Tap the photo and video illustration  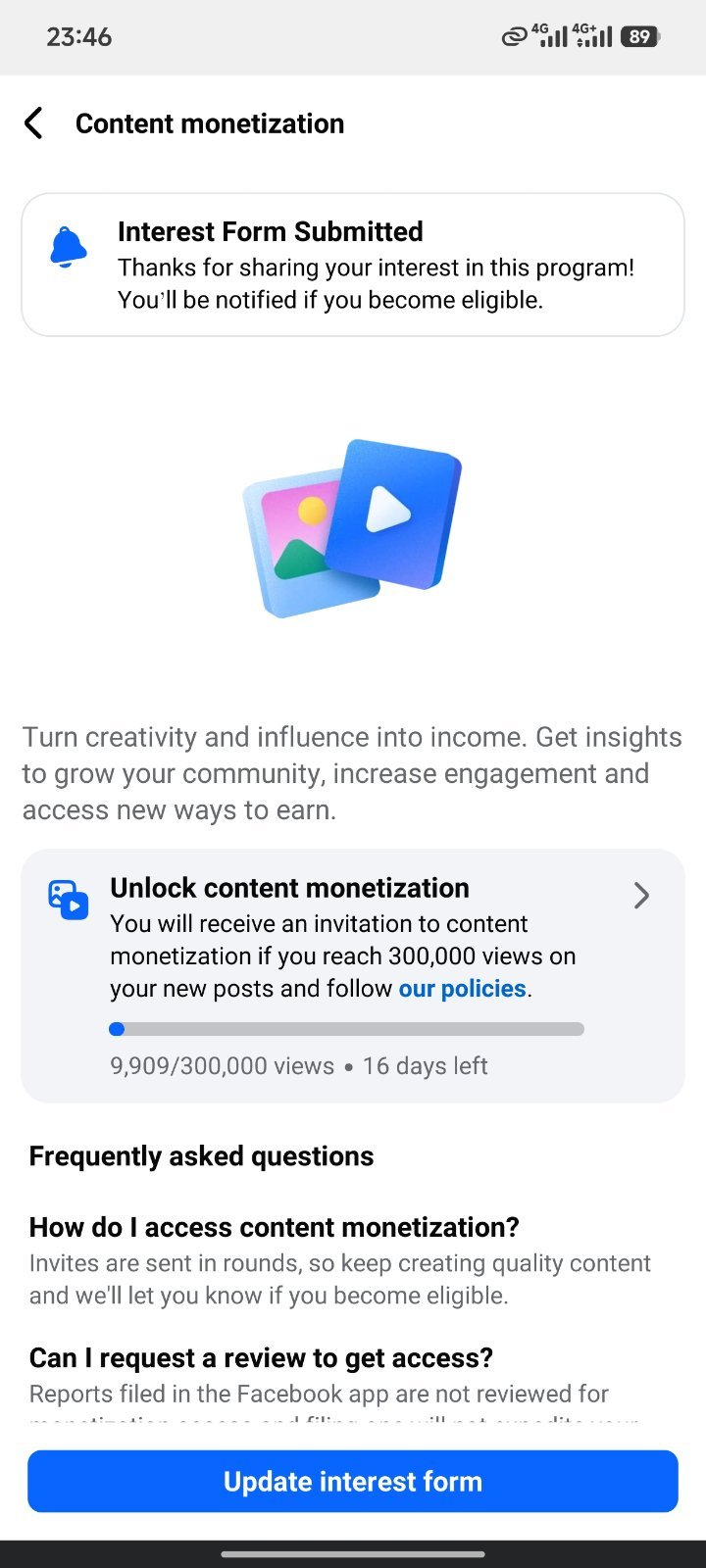[x=353, y=528]
